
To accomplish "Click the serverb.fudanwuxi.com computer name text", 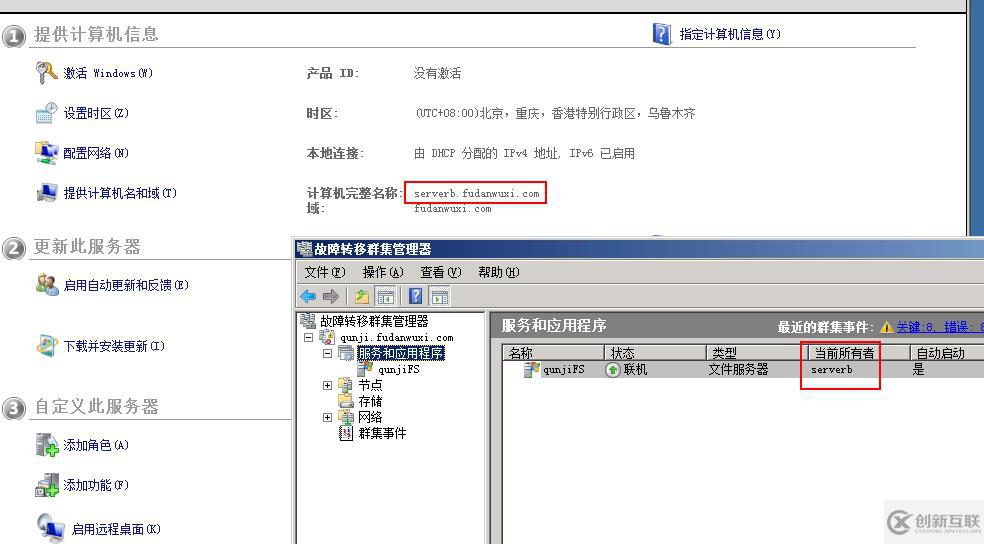I will click(476, 193).
